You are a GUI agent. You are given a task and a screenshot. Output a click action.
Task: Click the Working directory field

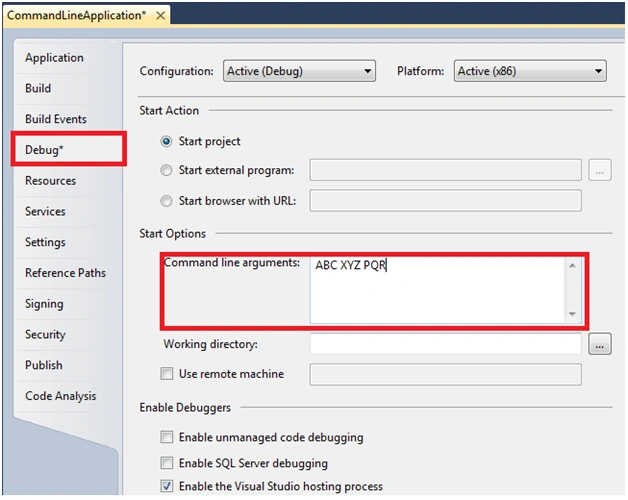tap(445, 344)
